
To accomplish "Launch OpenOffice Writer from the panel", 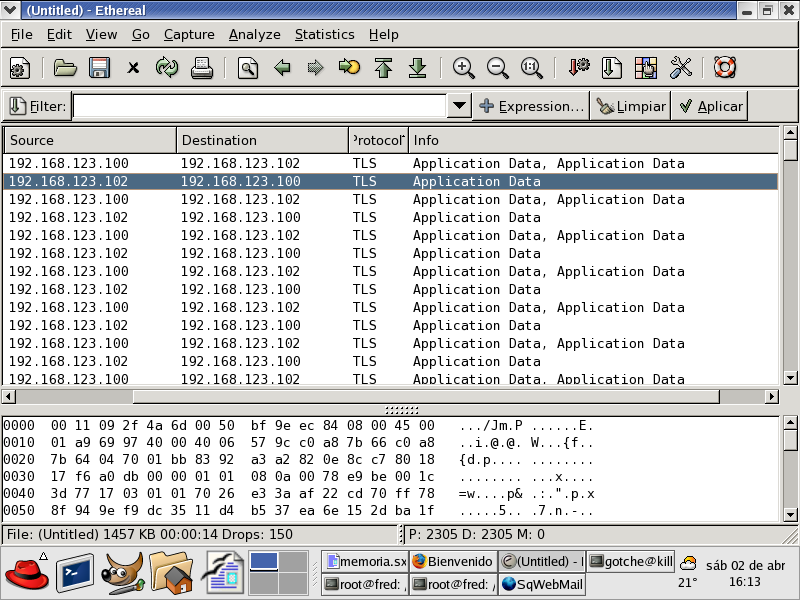I will [x=222, y=573].
